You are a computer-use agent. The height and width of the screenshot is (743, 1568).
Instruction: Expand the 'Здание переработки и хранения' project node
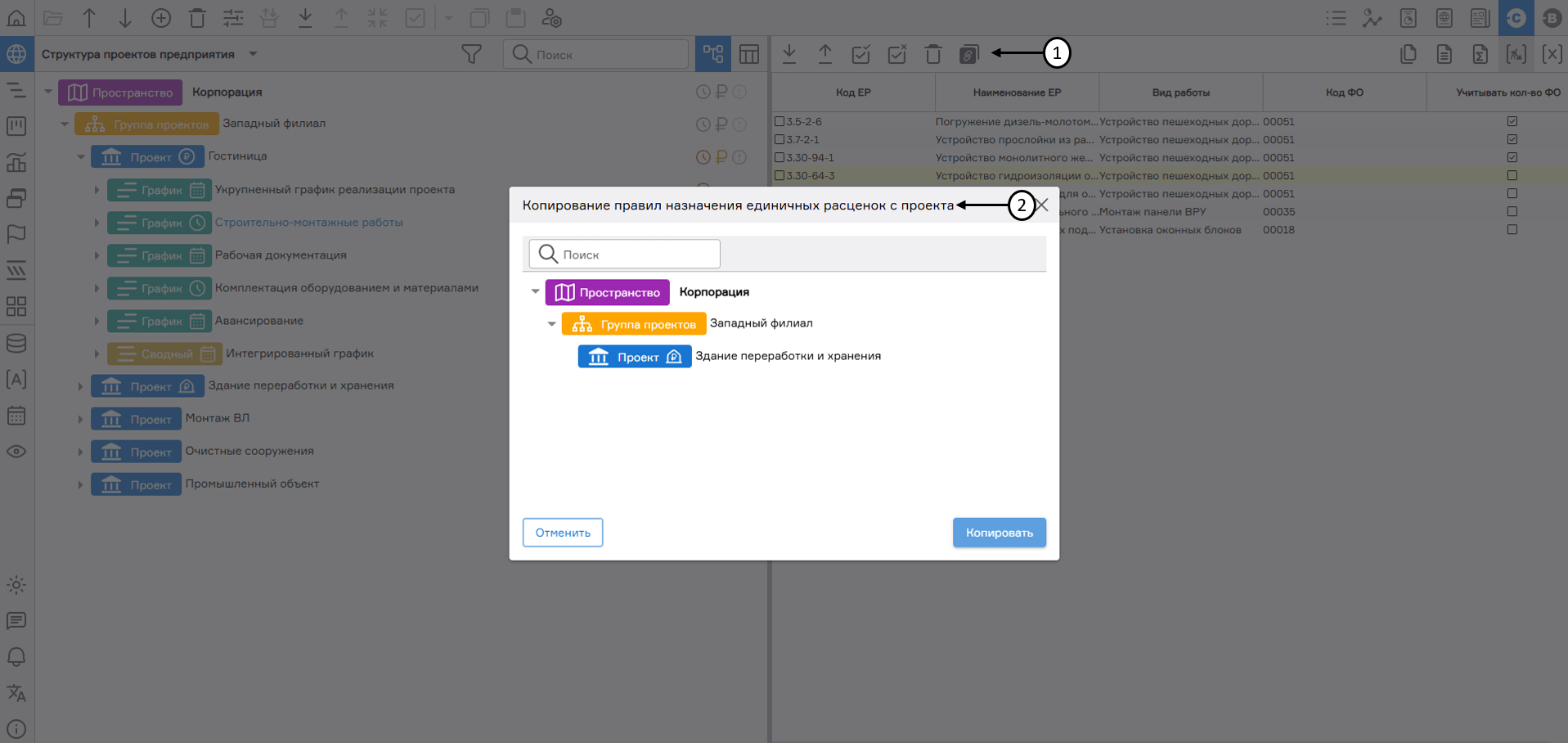pyautogui.click(x=79, y=385)
